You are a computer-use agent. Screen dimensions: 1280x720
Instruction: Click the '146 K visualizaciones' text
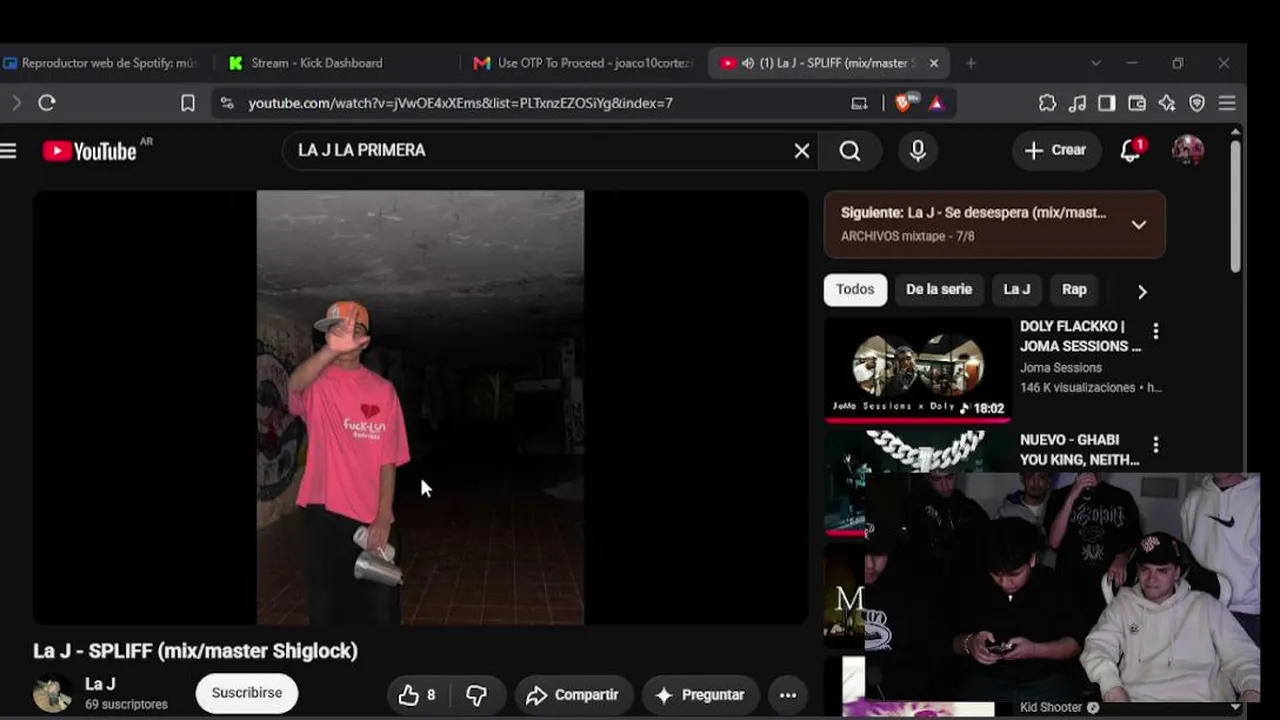(1078, 388)
